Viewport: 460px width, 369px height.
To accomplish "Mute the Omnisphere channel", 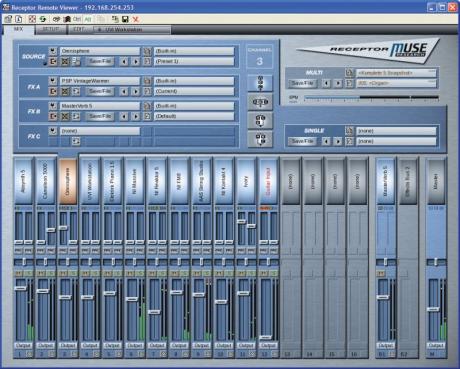I will 63,273.
